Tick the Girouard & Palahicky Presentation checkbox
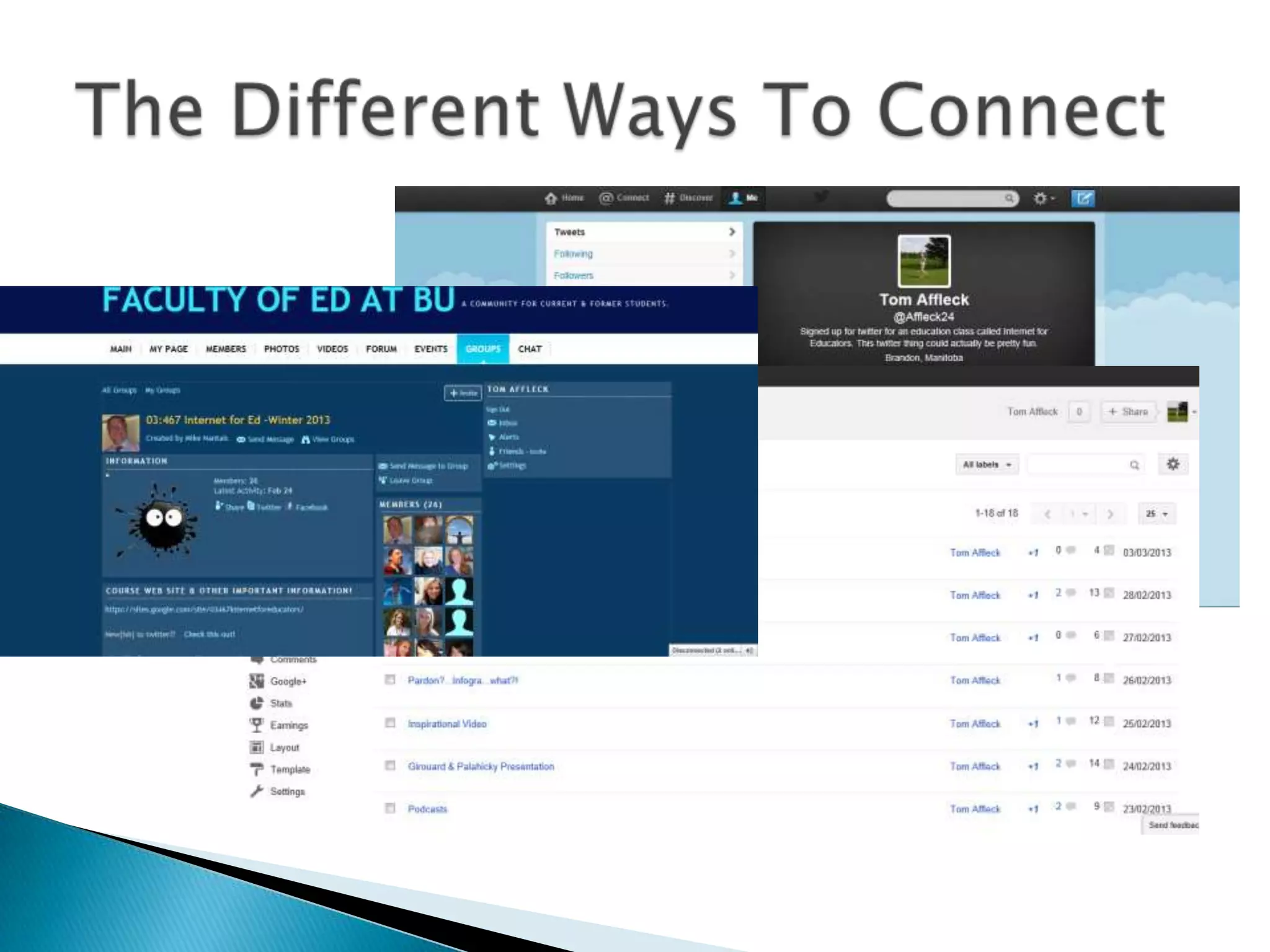The image size is (1270, 952). 390,765
